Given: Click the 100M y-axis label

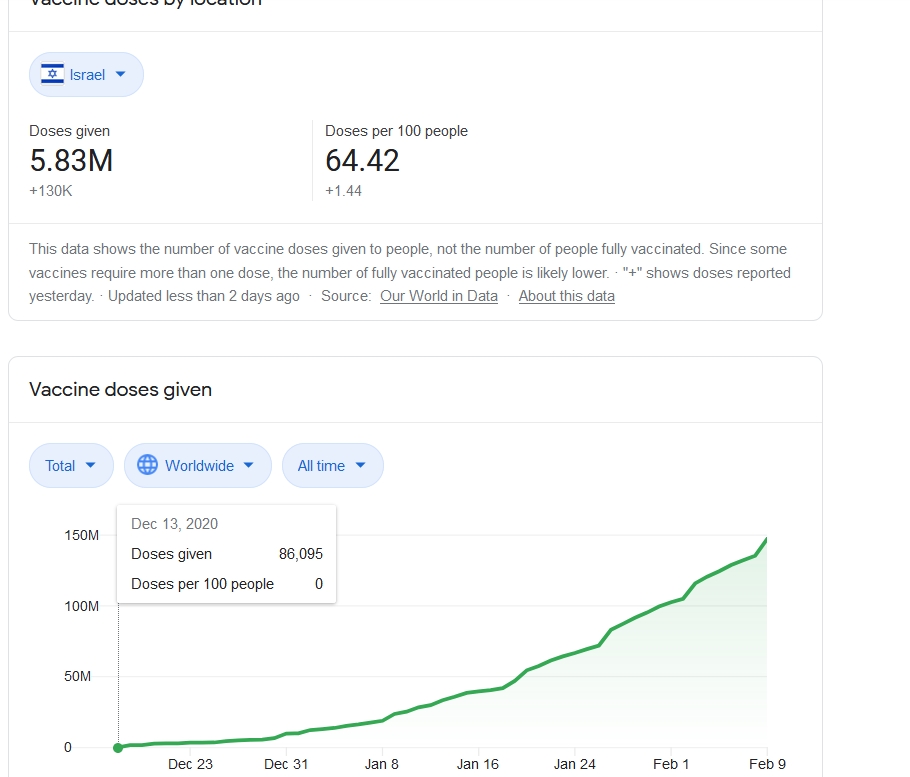Looking at the screenshot, I should click(81, 606).
